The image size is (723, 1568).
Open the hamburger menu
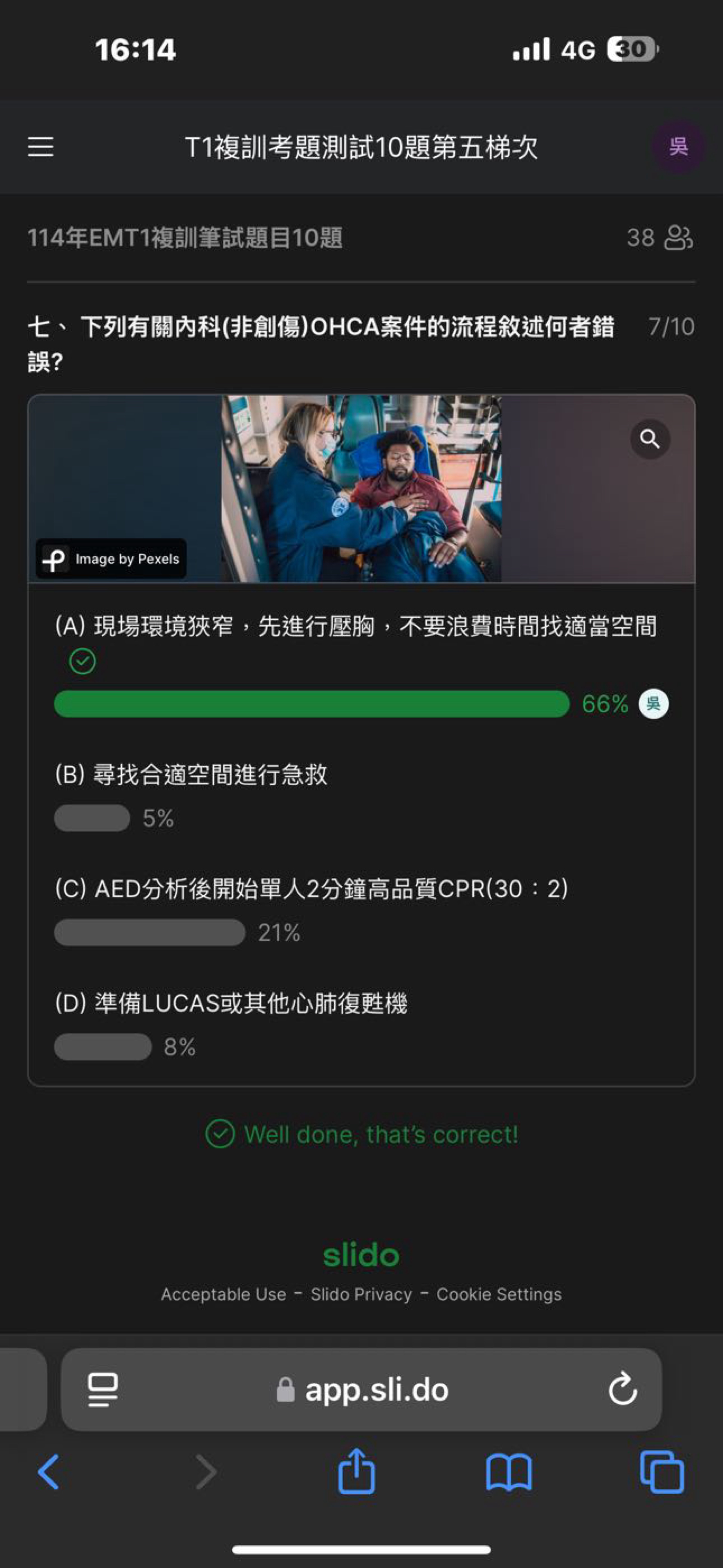[40, 147]
